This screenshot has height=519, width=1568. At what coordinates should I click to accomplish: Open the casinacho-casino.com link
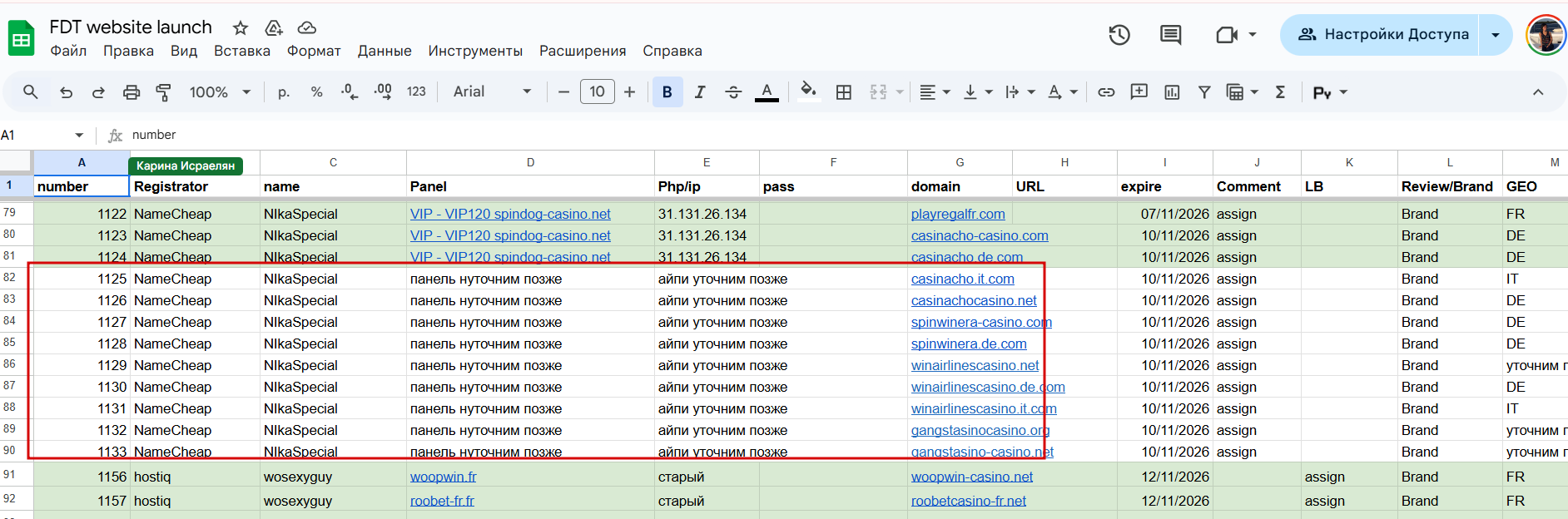(980, 235)
